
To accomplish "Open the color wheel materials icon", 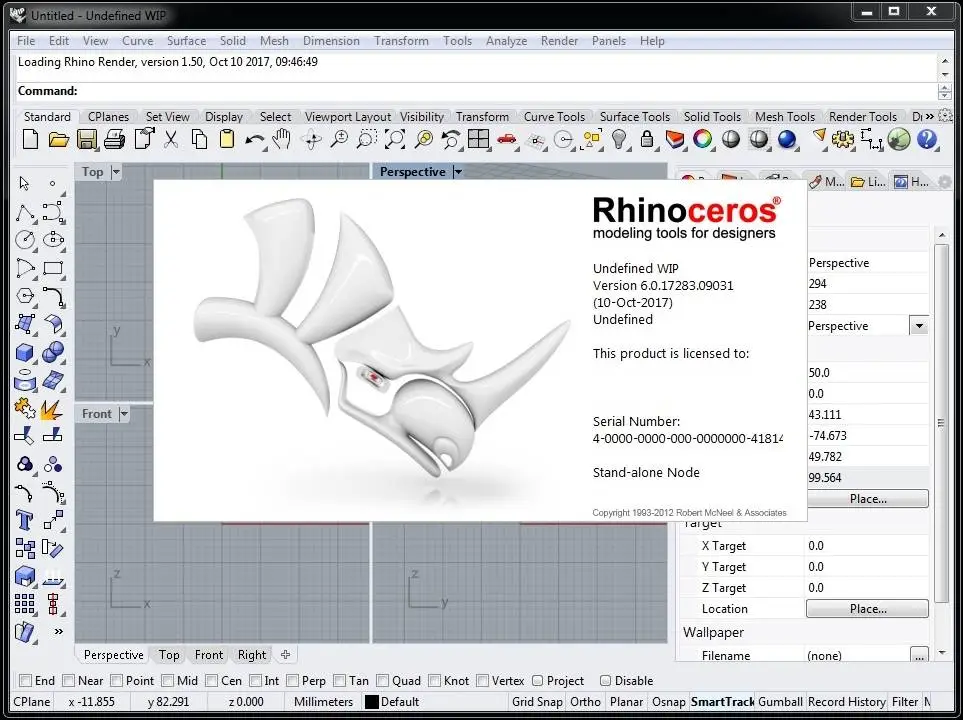I will point(703,139).
